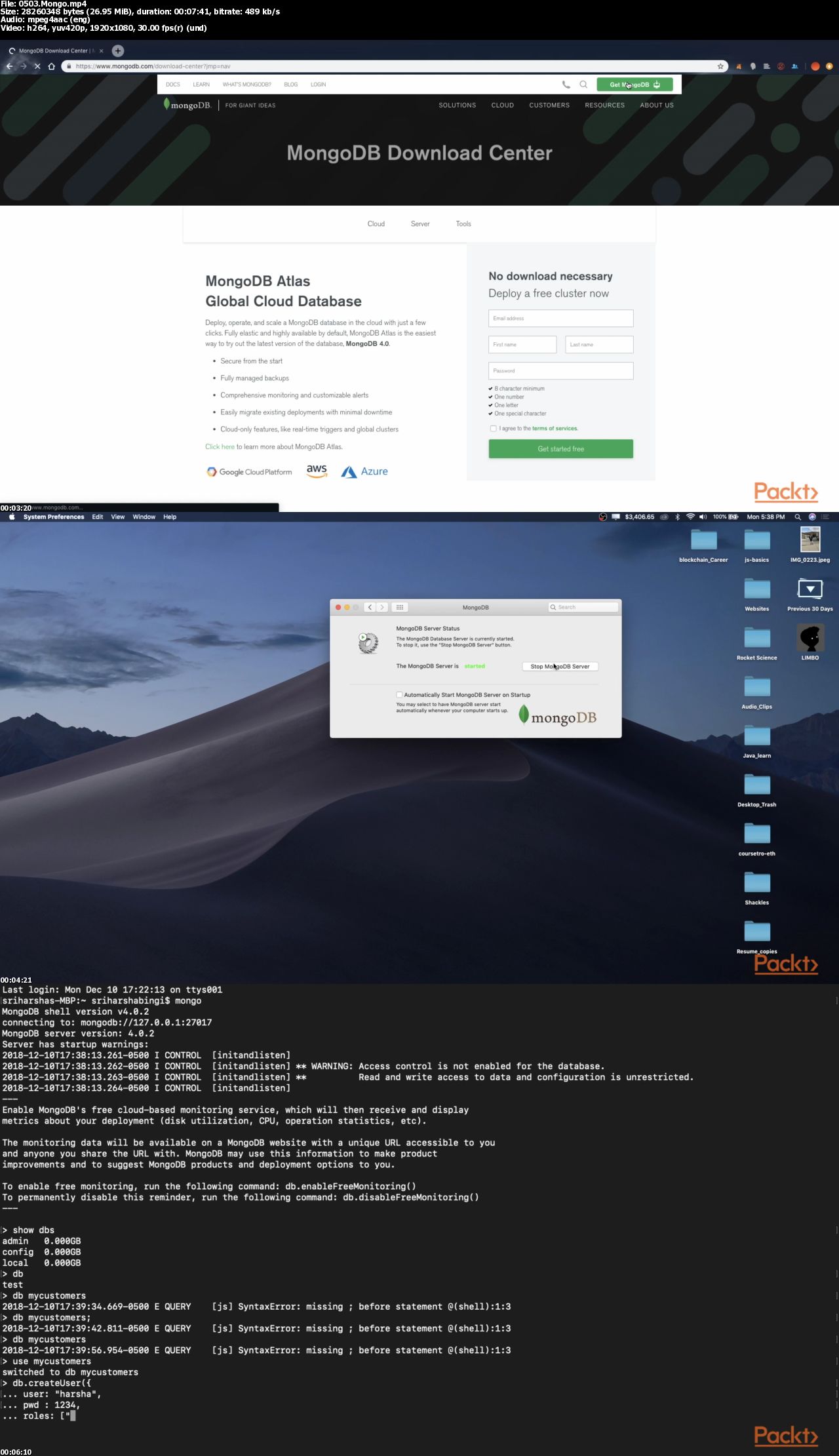Switch to the Server download tab

tap(420, 224)
